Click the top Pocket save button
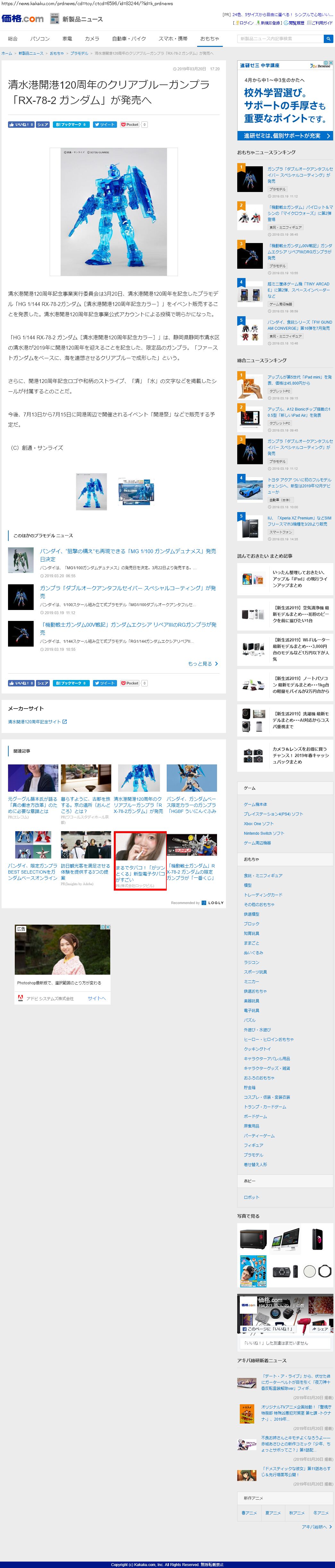Screen dimensions: 335x1568 pyautogui.click(x=130, y=124)
